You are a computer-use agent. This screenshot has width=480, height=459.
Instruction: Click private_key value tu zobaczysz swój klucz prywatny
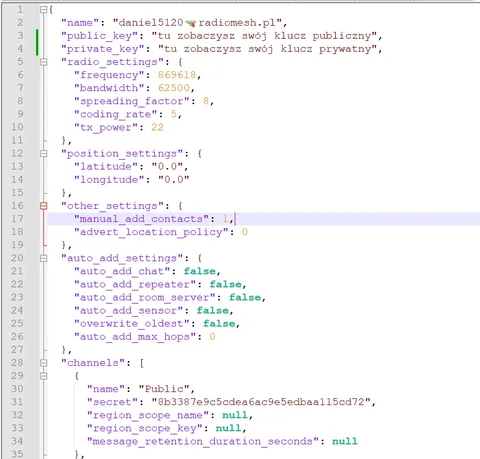(x=267, y=49)
